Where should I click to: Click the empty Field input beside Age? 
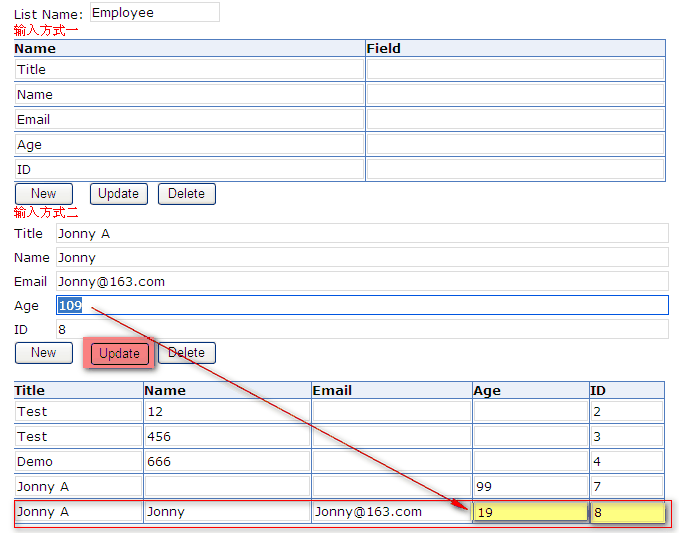[x=515, y=145]
